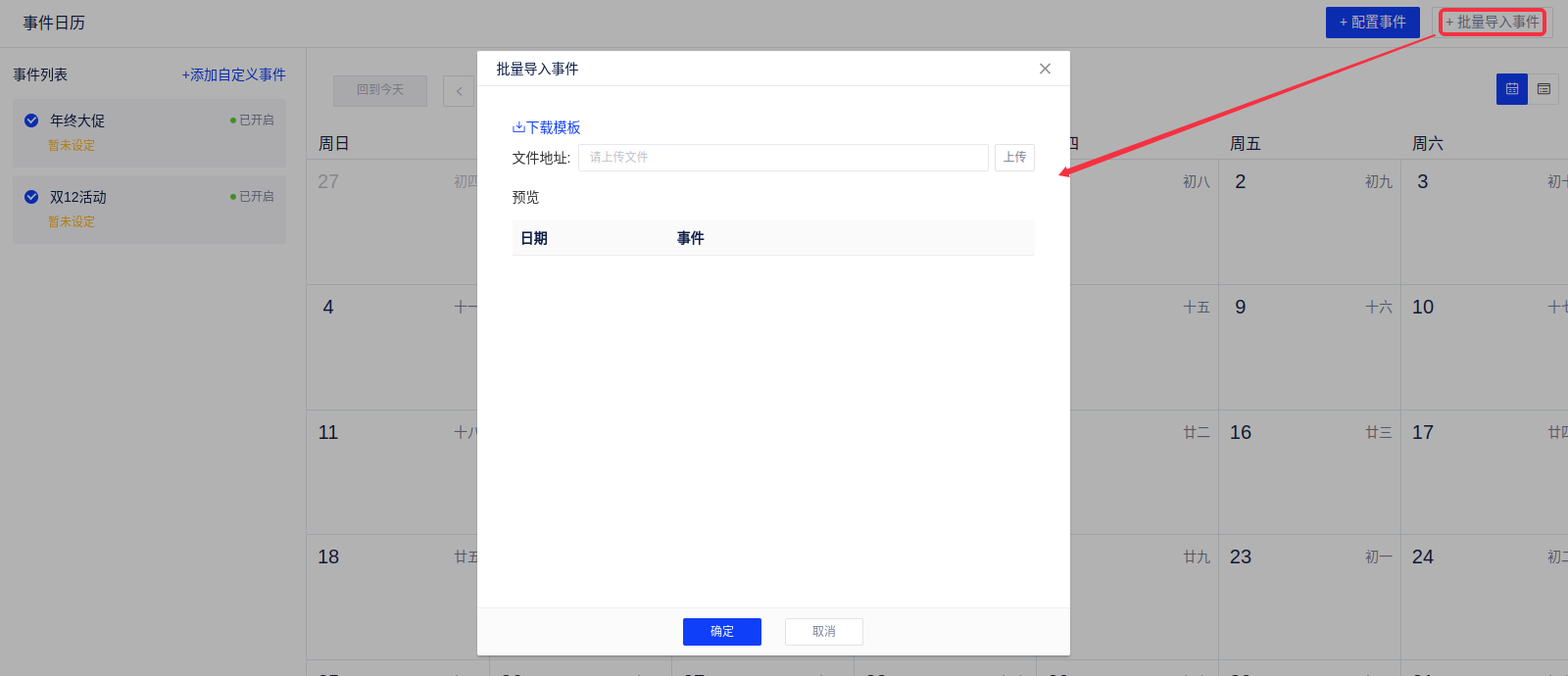
Task: Click 已开启 status of 双12活动
Action: [x=252, y=197]
